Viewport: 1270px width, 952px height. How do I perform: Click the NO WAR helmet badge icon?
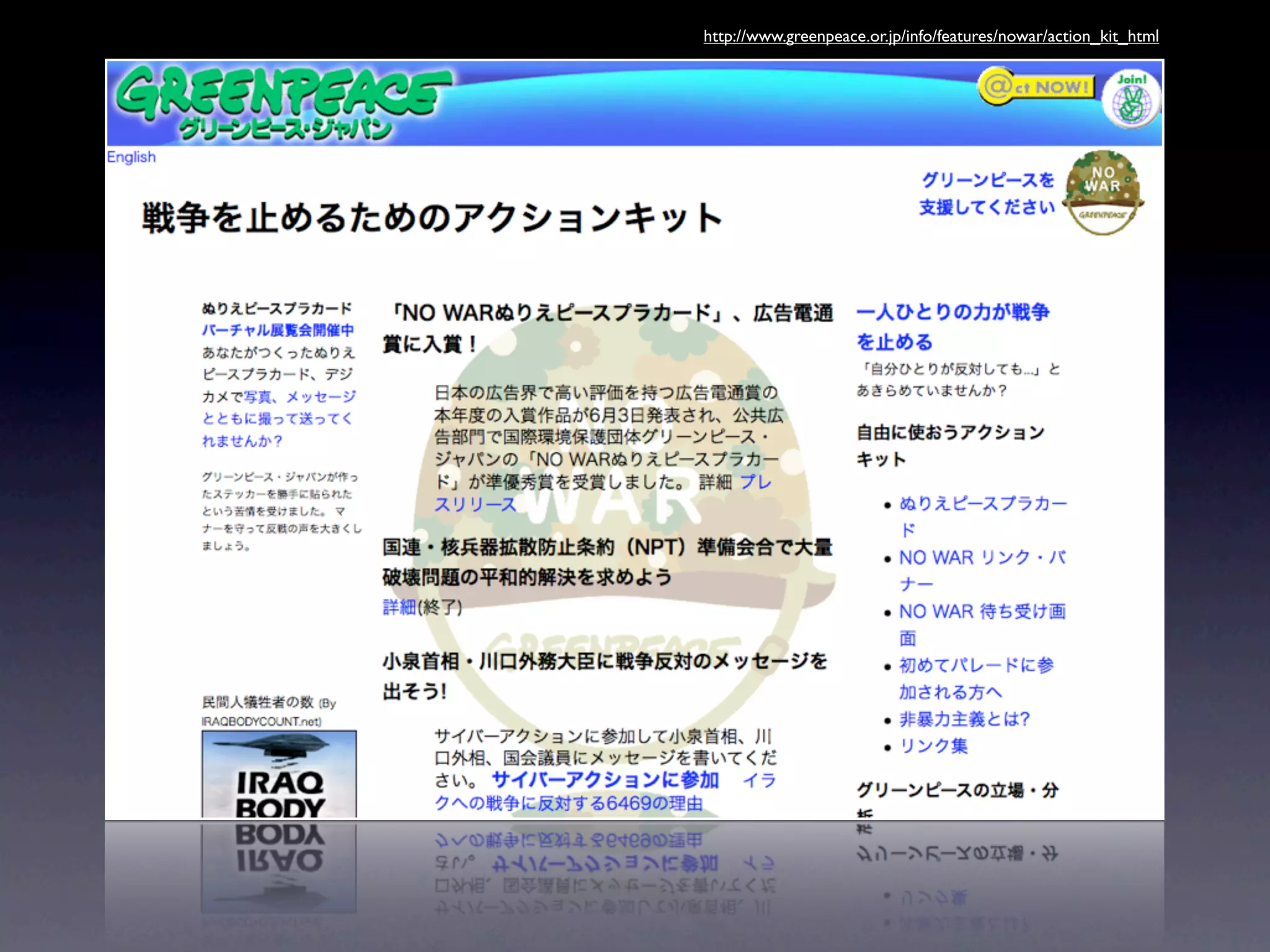click(1103, 192)
